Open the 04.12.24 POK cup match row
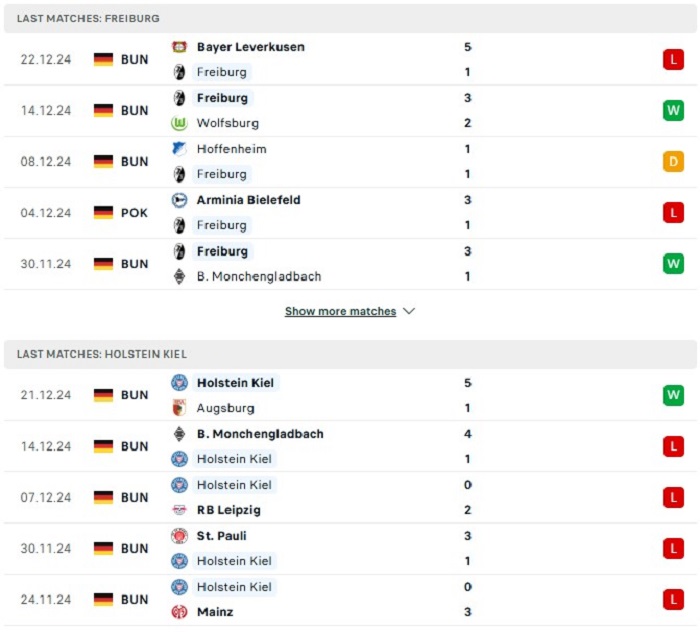This screenshot has height=632, width=700. tap(350, 212)
